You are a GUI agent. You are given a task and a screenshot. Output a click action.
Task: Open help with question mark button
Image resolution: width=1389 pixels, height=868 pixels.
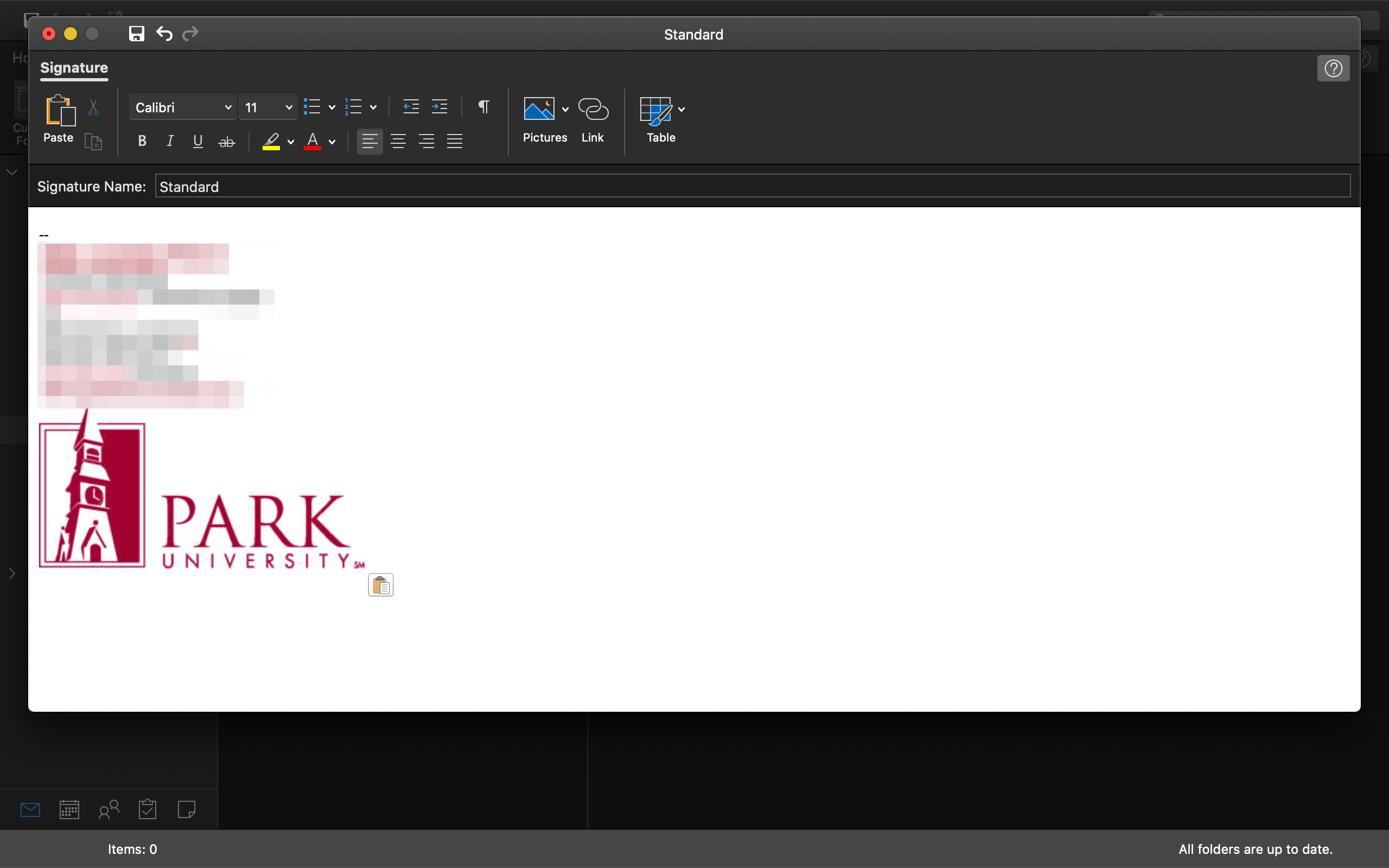click(1333, 69)
